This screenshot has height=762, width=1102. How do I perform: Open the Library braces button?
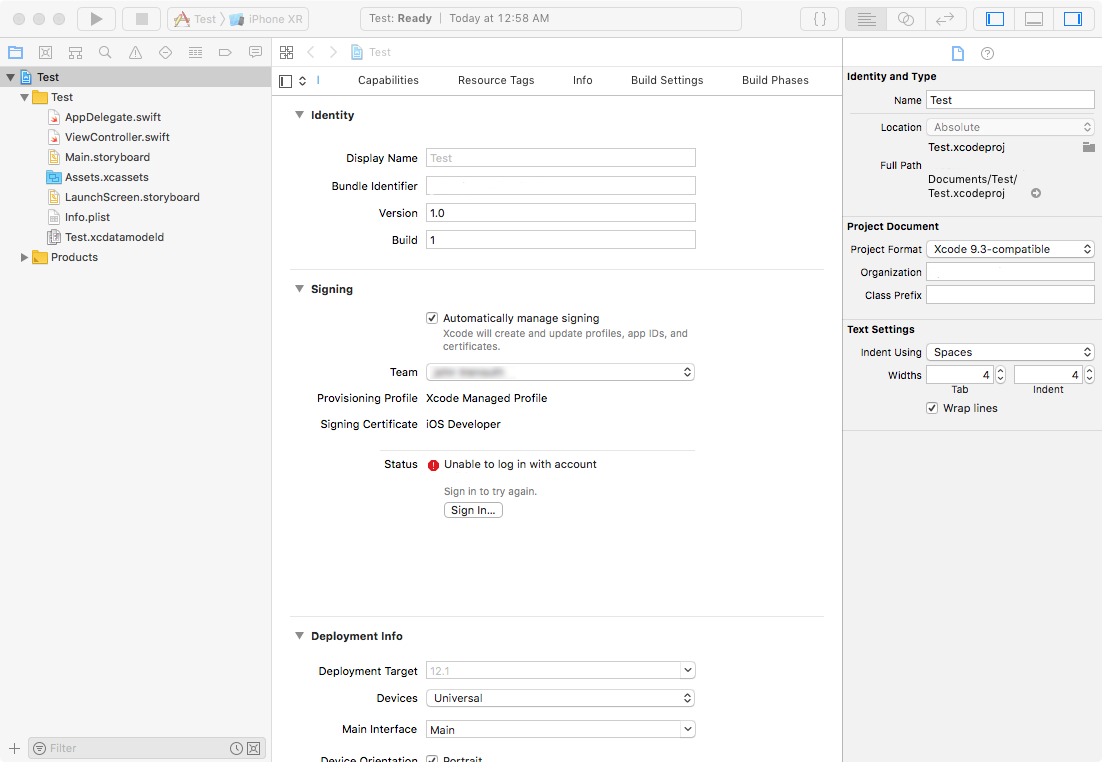click(819, 19)
